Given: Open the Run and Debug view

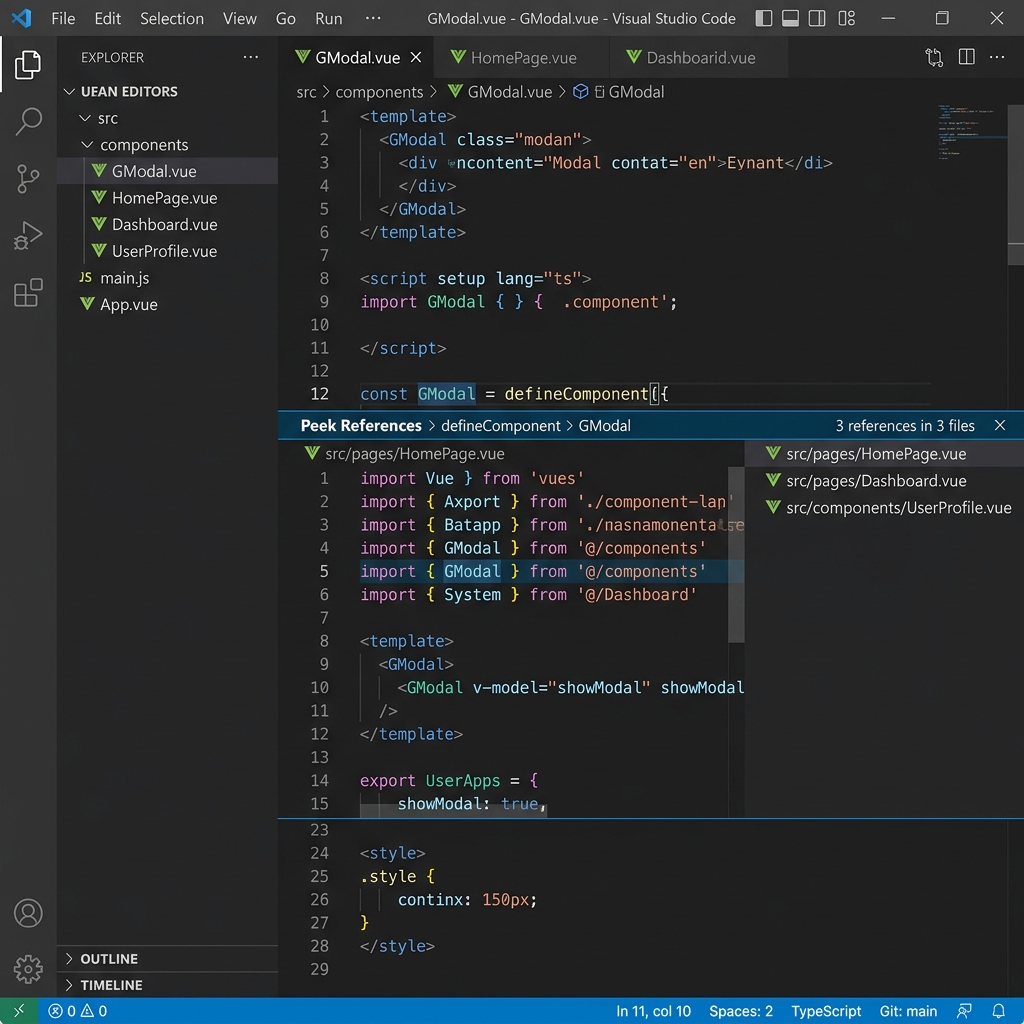Looking at the screenshot, I should click(27, 235).
